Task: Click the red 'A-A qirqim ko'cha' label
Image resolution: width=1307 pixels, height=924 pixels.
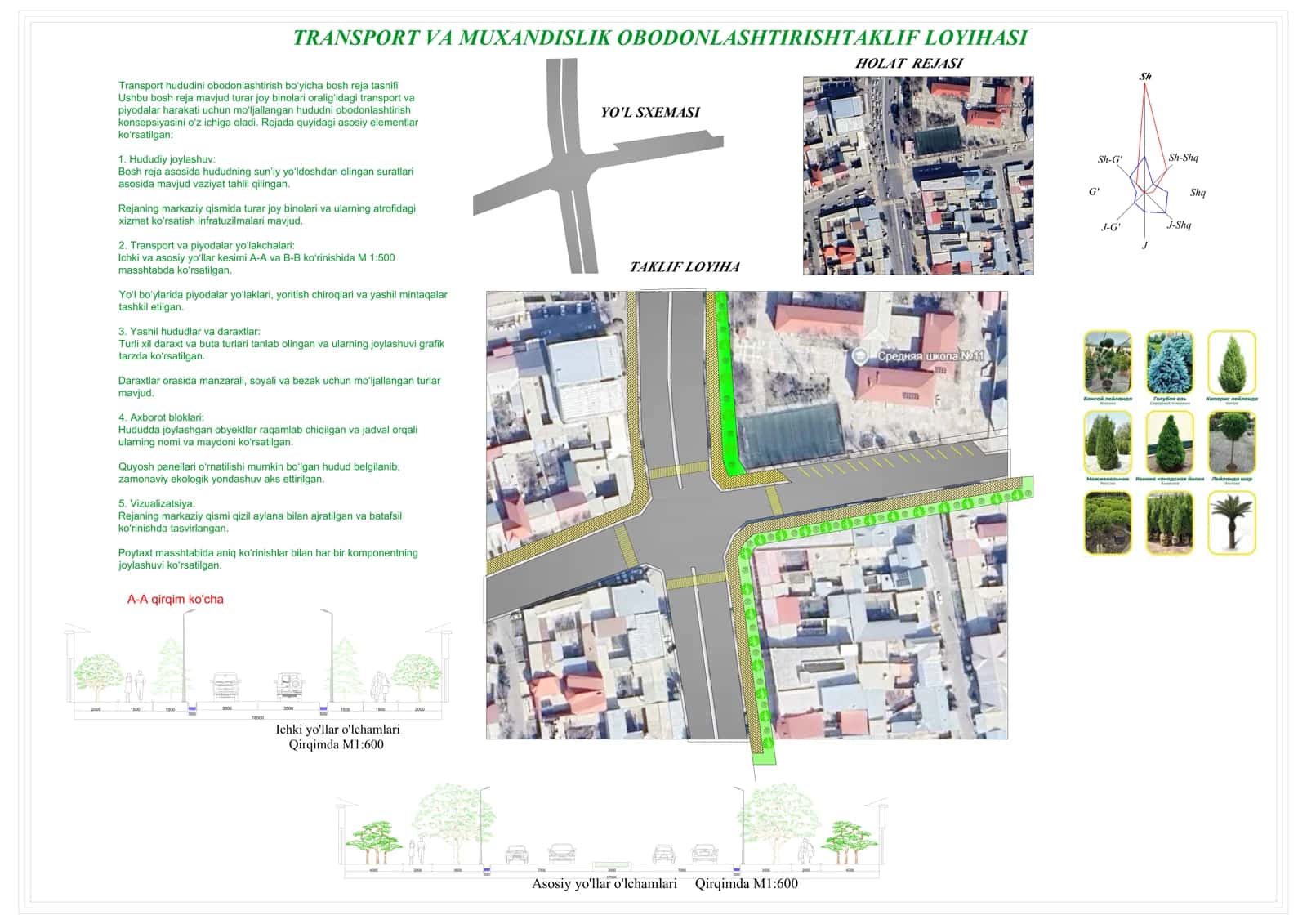Action: tap(176, 600)
